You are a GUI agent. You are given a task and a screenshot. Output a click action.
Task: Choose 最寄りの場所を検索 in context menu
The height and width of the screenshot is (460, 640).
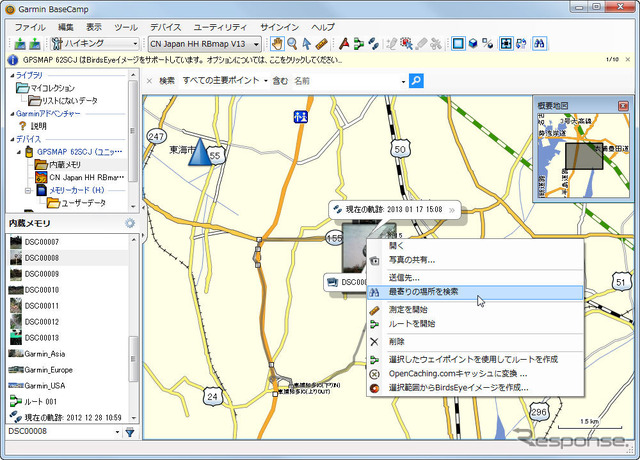point(475,292)
